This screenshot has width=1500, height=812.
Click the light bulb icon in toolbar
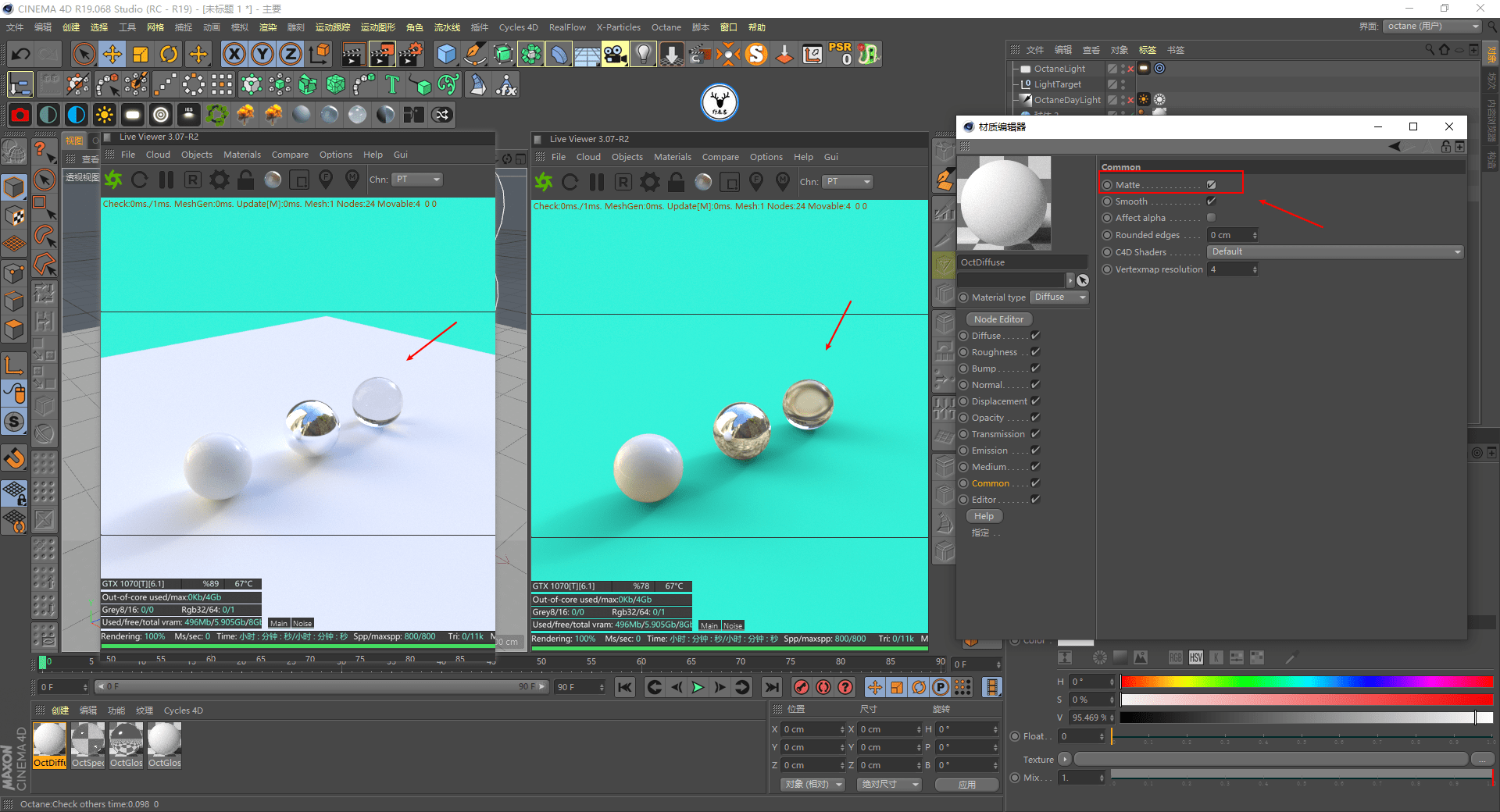643,54
